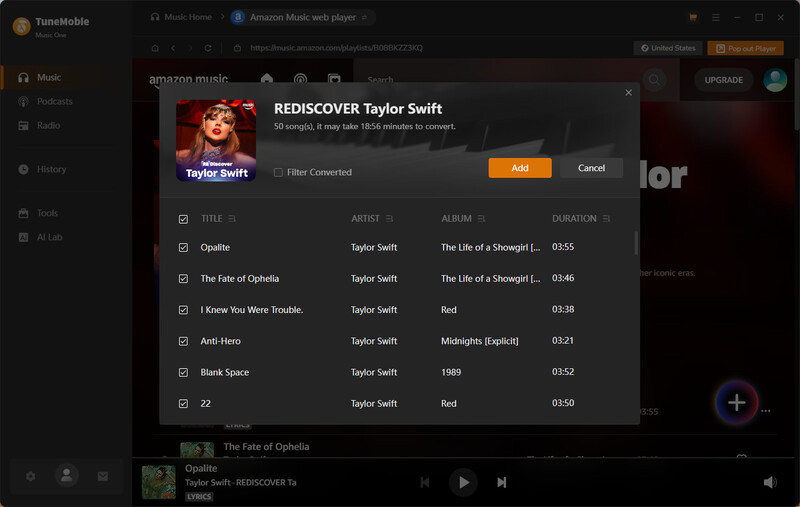Click the now playing Opalite album art
800x507 pixels.
coord(159,483)
